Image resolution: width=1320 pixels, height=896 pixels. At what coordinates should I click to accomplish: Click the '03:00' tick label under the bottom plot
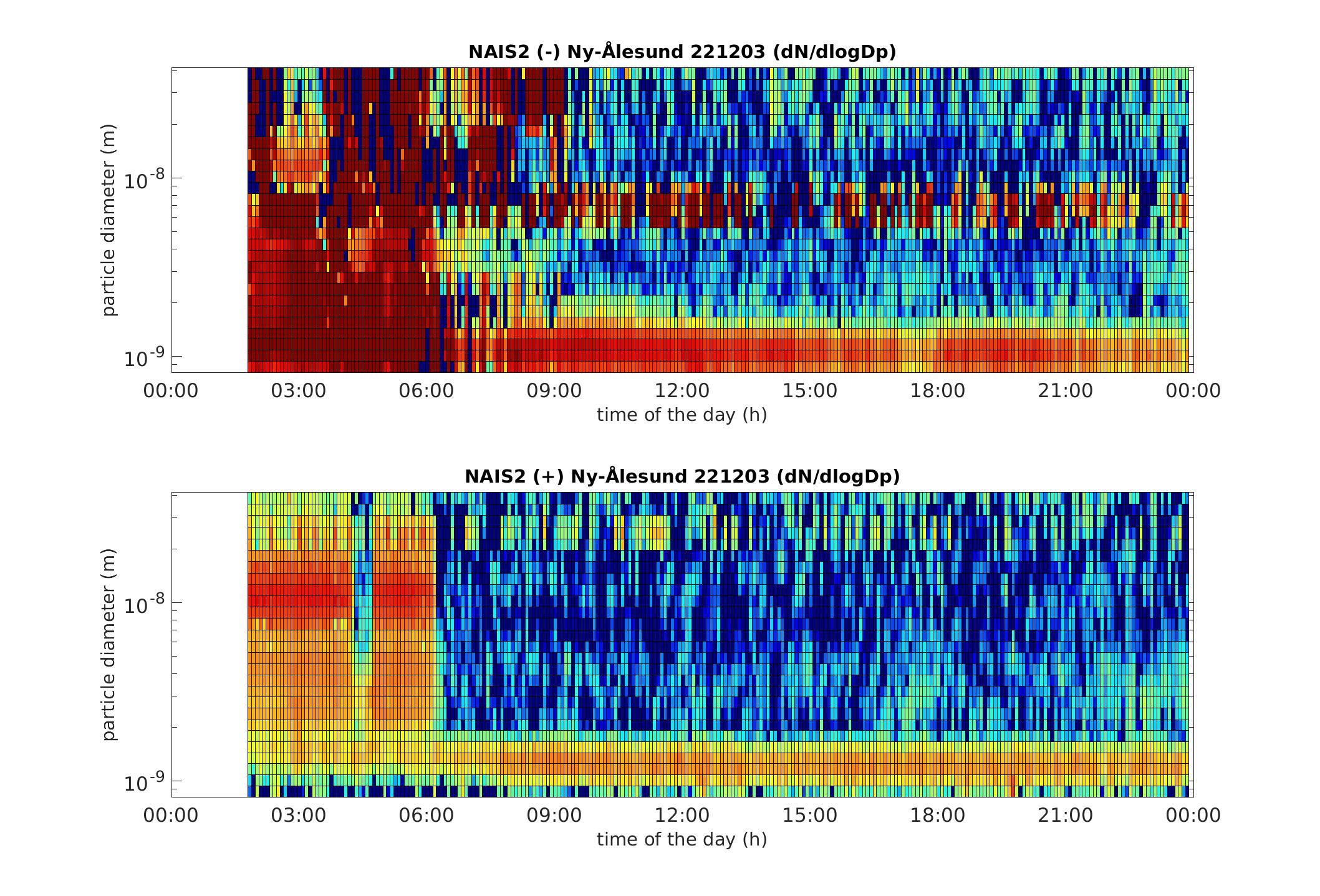click(299, 816)
